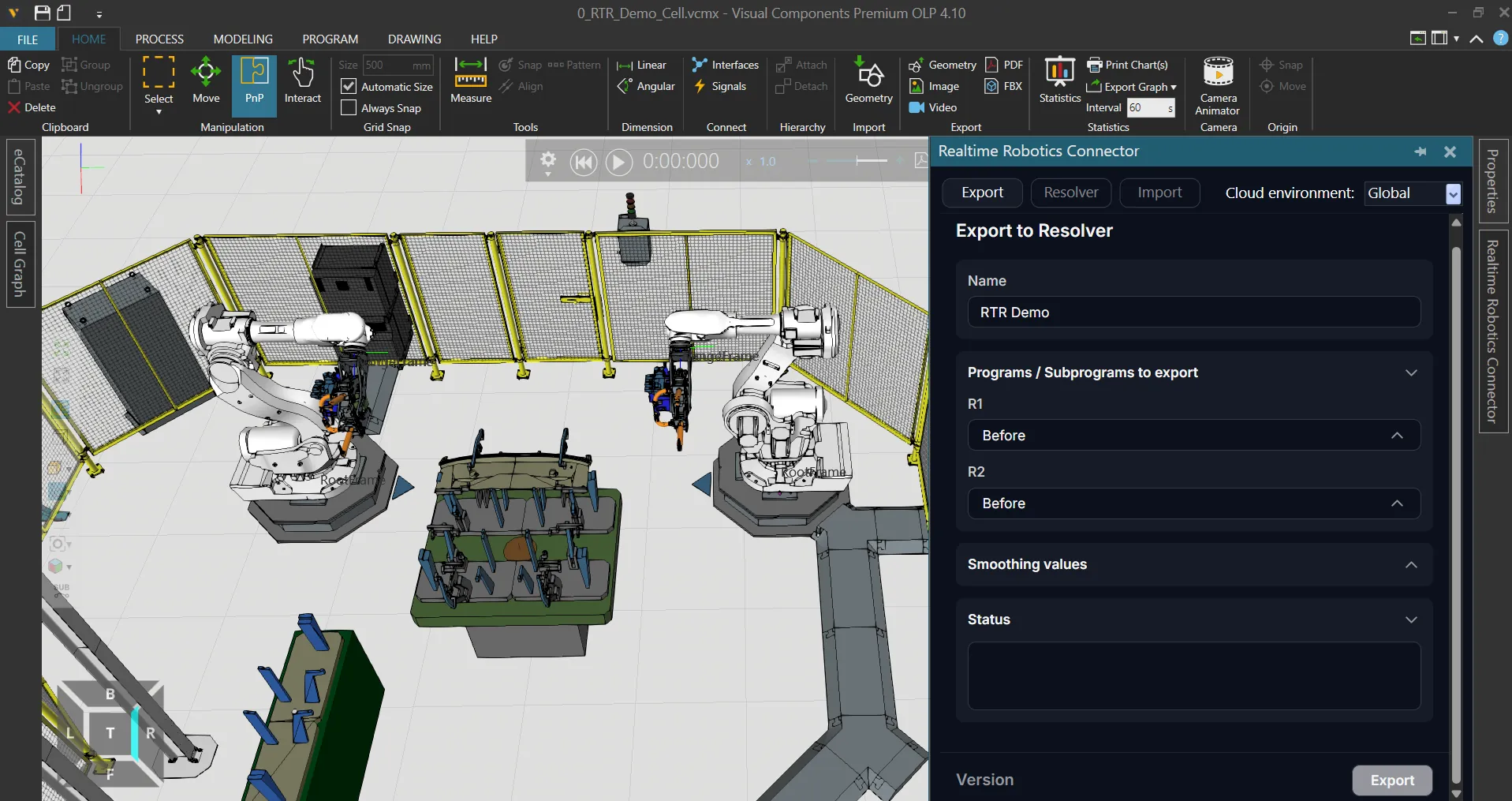Screen dimensions: 1512x801
Task: Select the Measure tool icon
Action: point(471,72)
